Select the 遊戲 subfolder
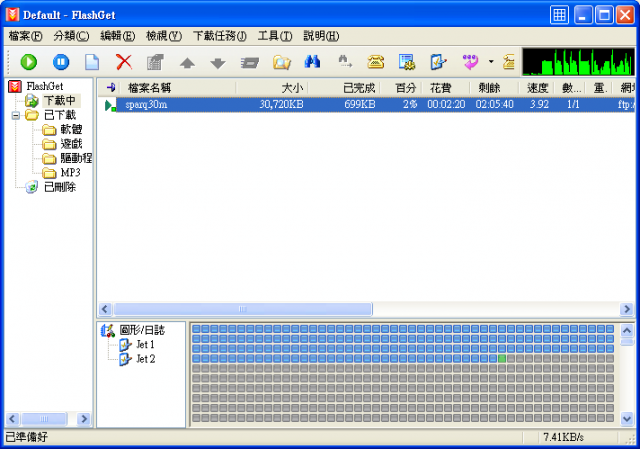The width and height of the screenshot is (640, 449). click(71, 144)
